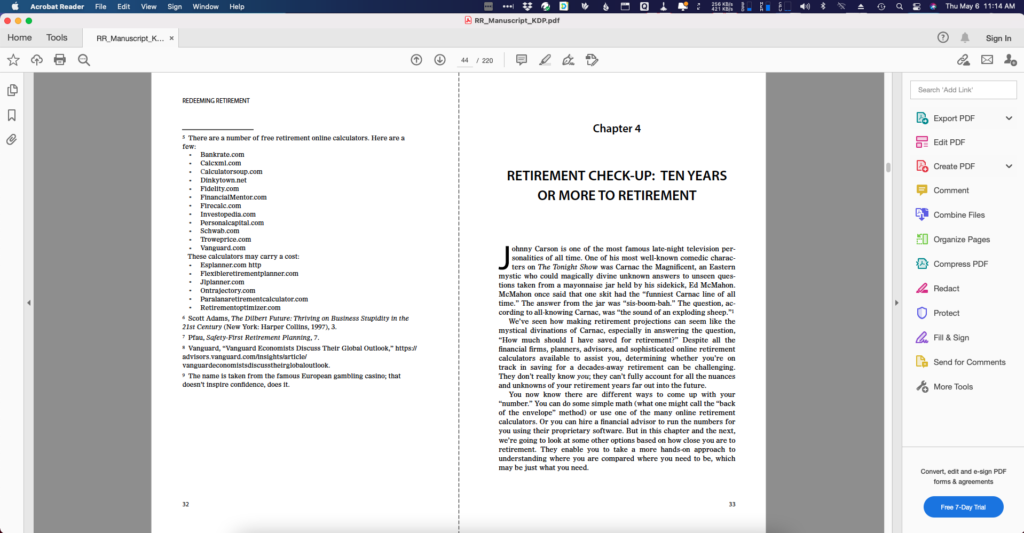1024x533 pixels.
Task: Open the find text magnifier
Action: 84,60
